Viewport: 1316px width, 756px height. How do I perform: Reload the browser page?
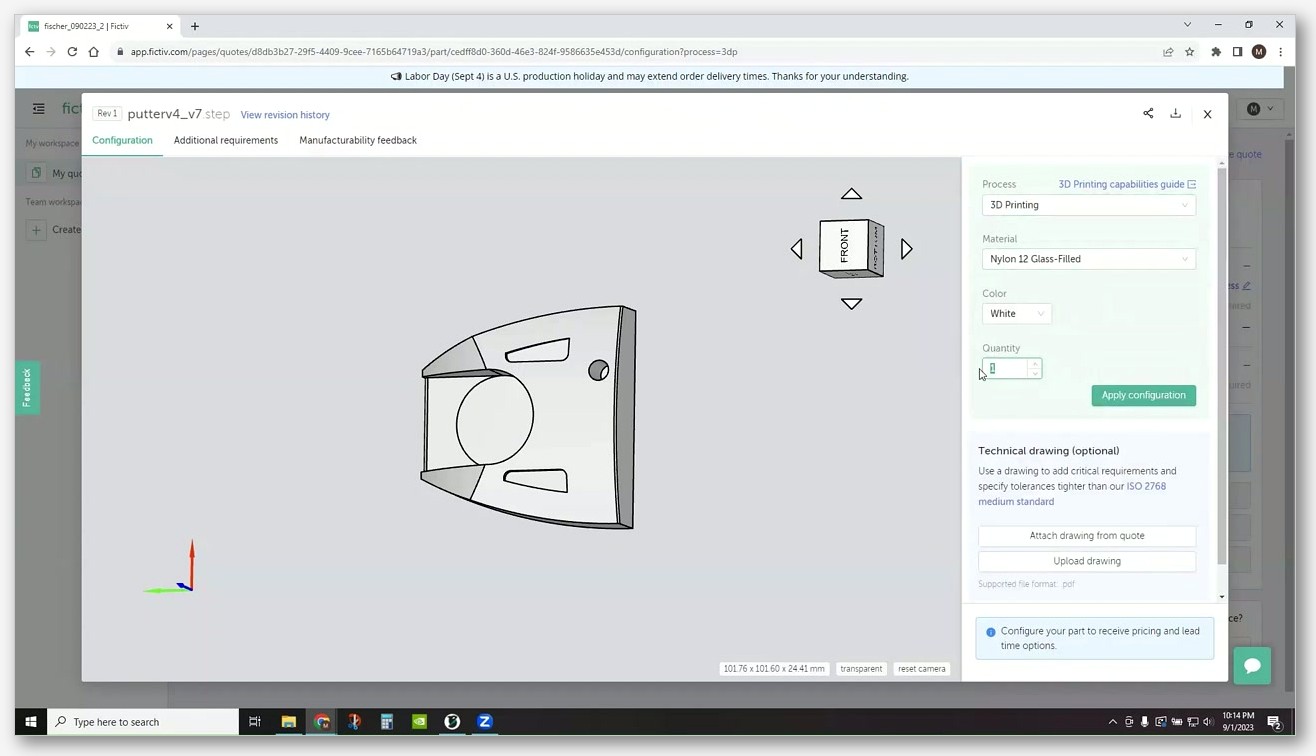(72, 52)
